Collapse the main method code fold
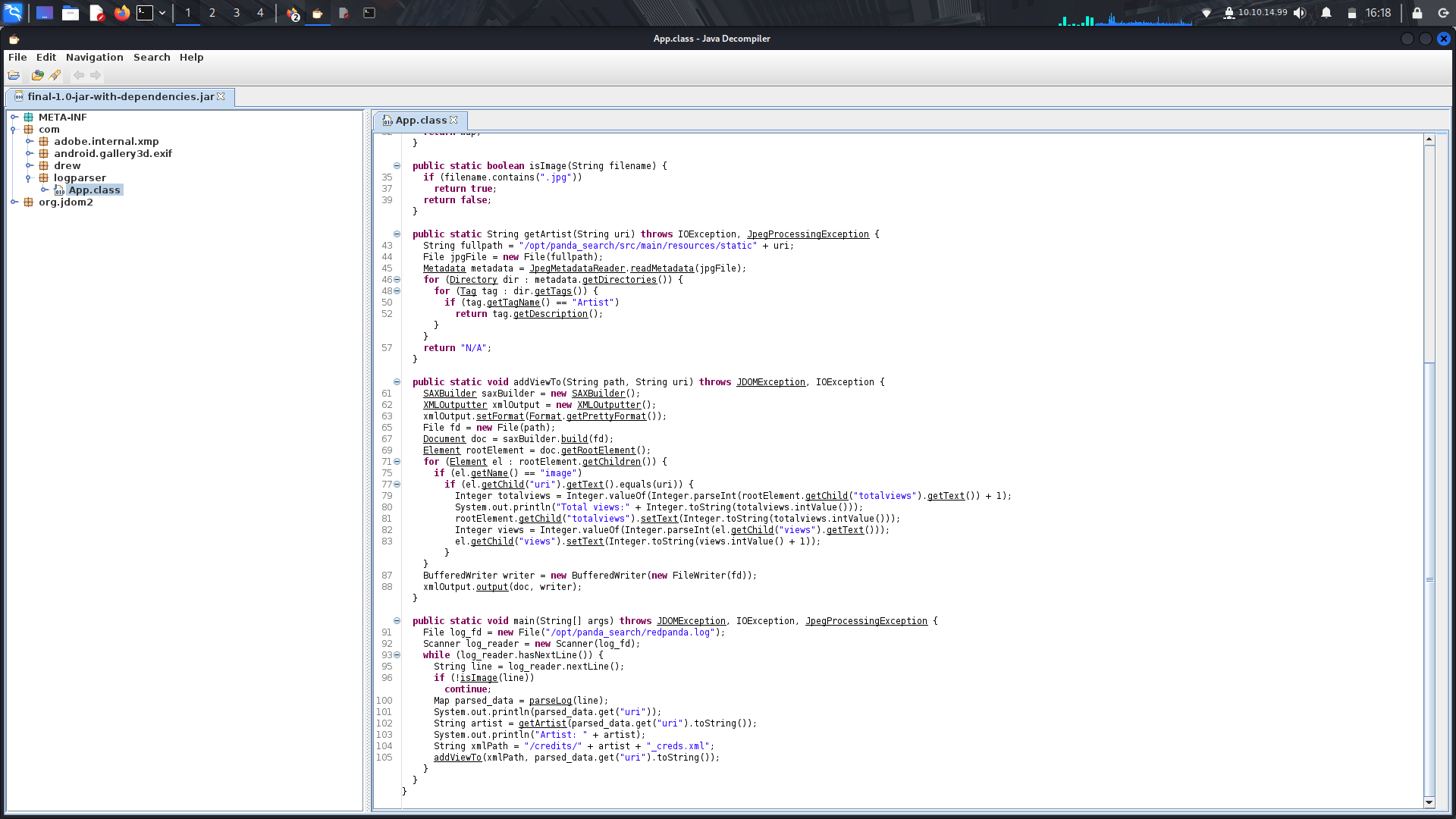The height and width of the screenshot is (819, 1456). click(395, 621)
